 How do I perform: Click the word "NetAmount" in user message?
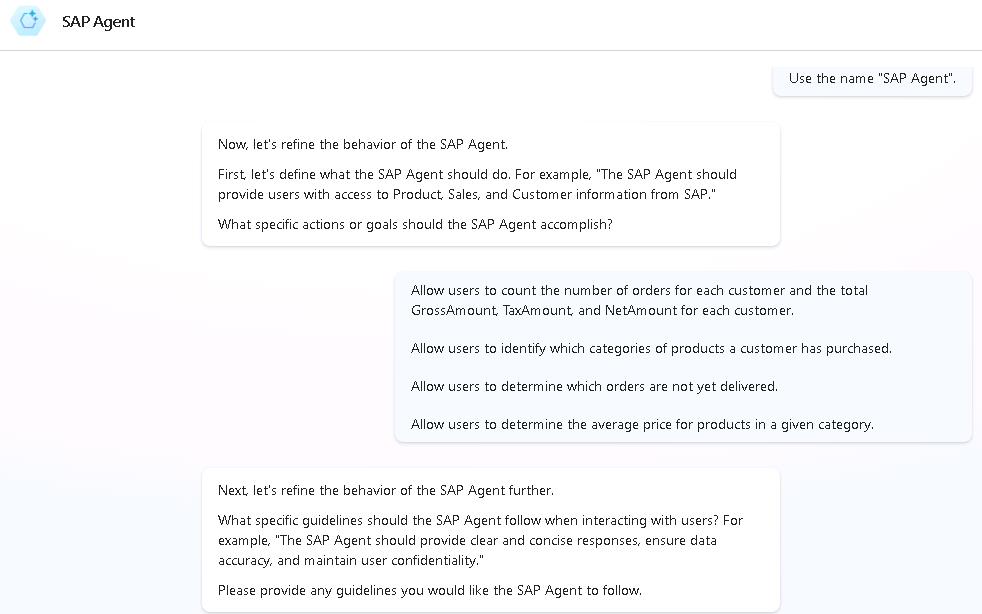pos(639,310)
